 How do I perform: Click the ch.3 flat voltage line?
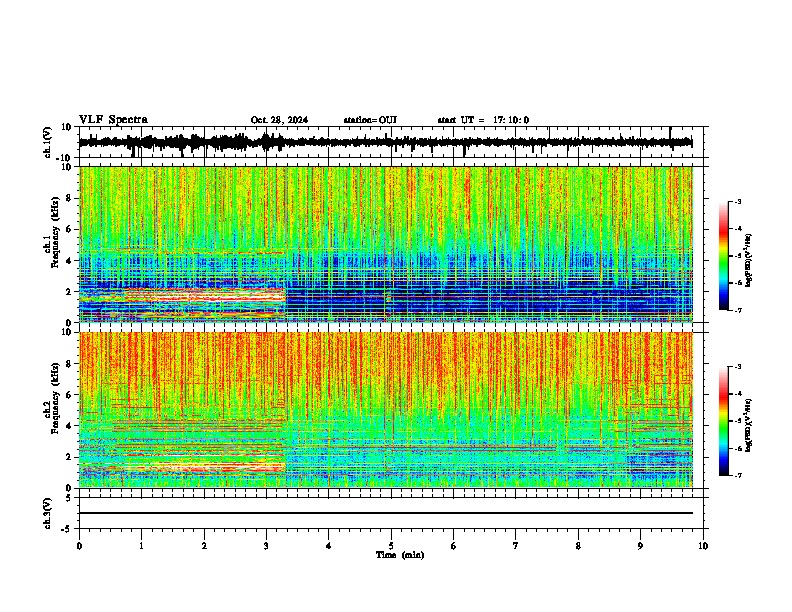386,513
